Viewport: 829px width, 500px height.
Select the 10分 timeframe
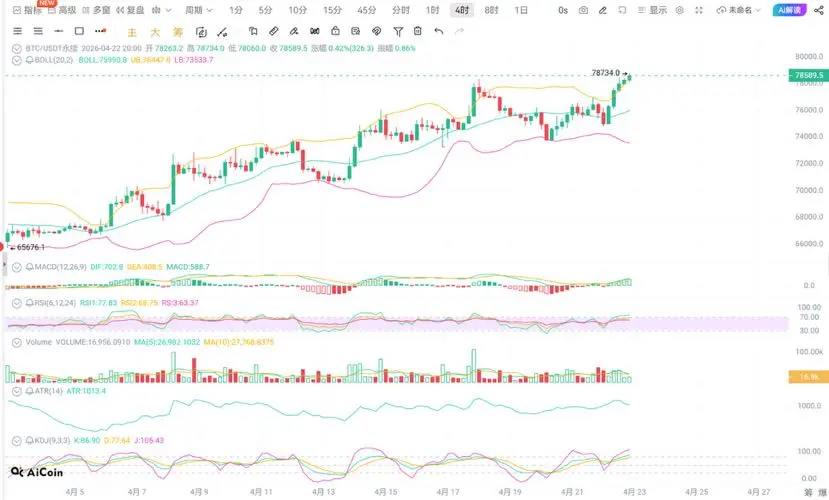pyautogui.click(x=298, y=10)
